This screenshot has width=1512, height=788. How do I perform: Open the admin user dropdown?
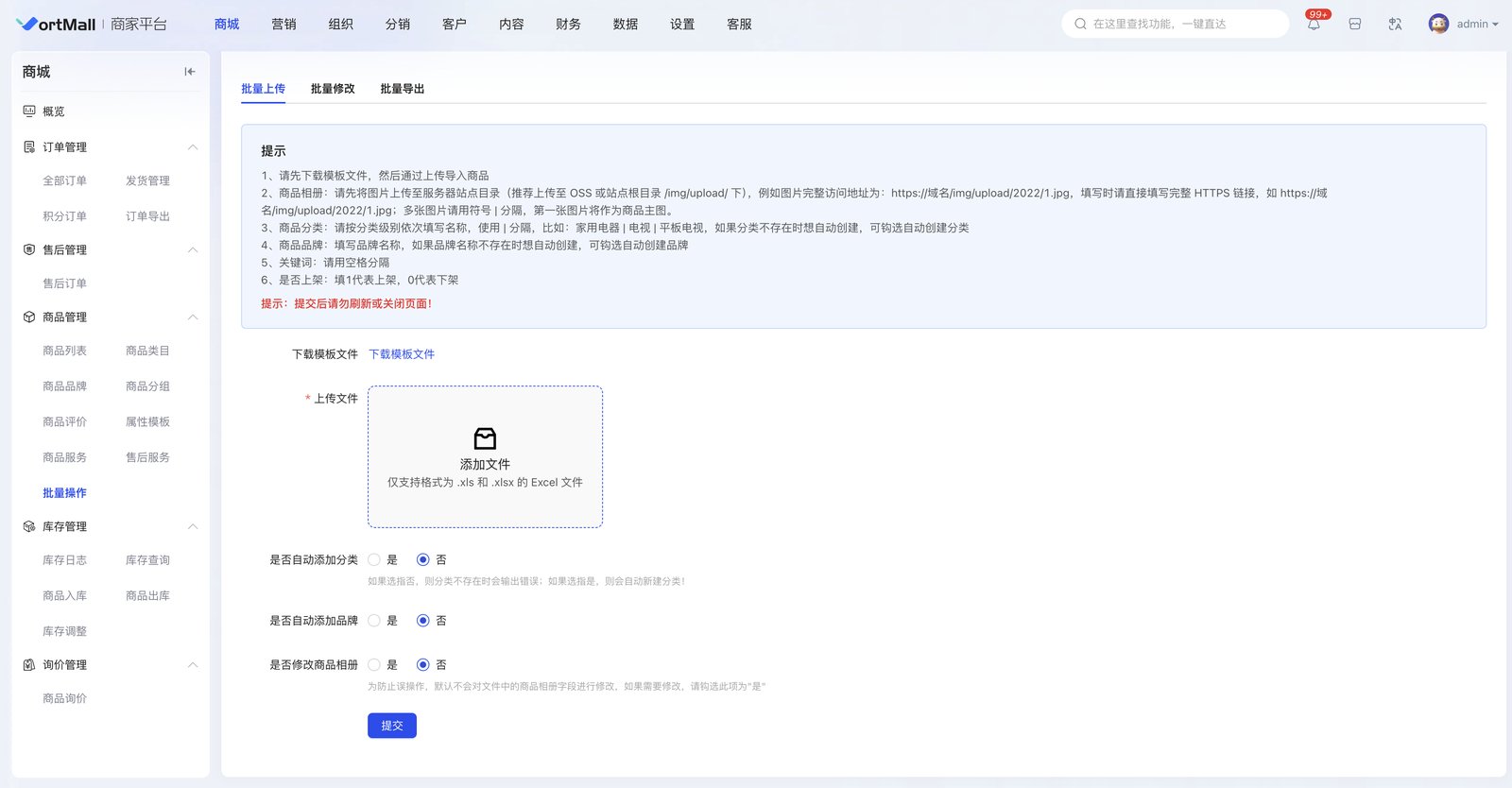point(1476,25)
